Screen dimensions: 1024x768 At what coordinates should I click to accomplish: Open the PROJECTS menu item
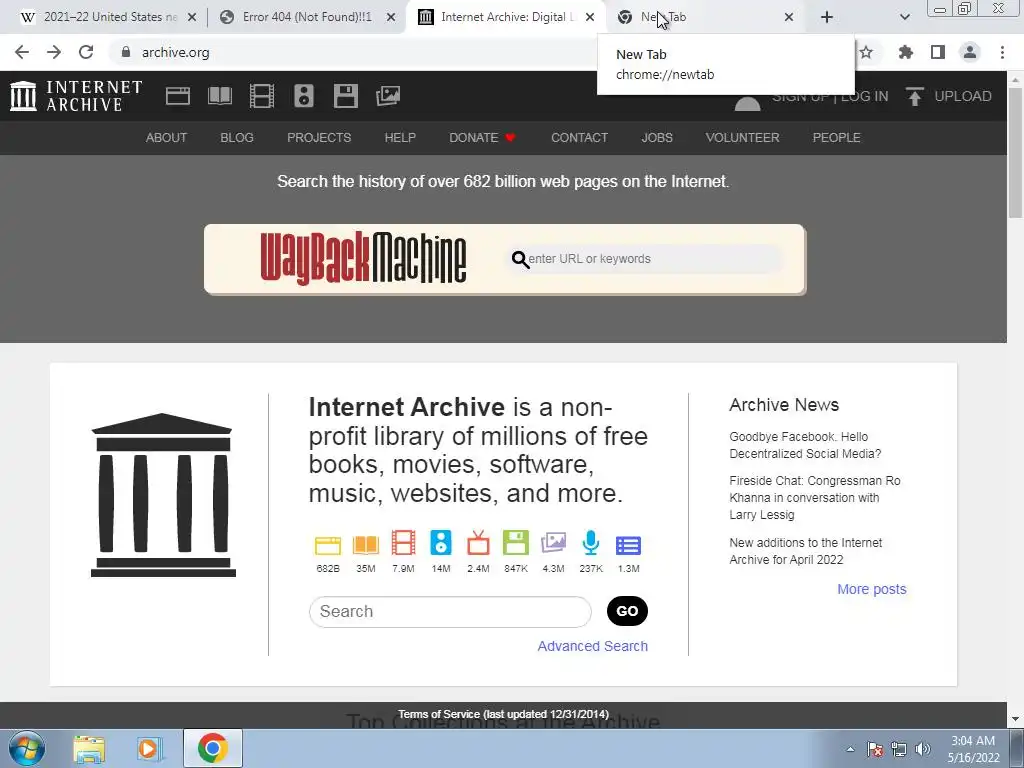(319, 138)
